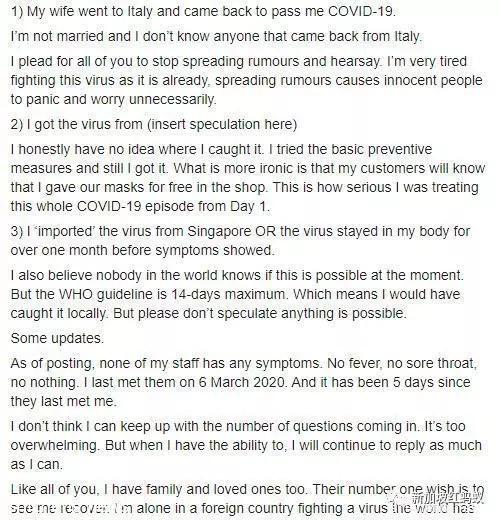Click the line "that I gave our masks for free"

[x=245, y=187]
